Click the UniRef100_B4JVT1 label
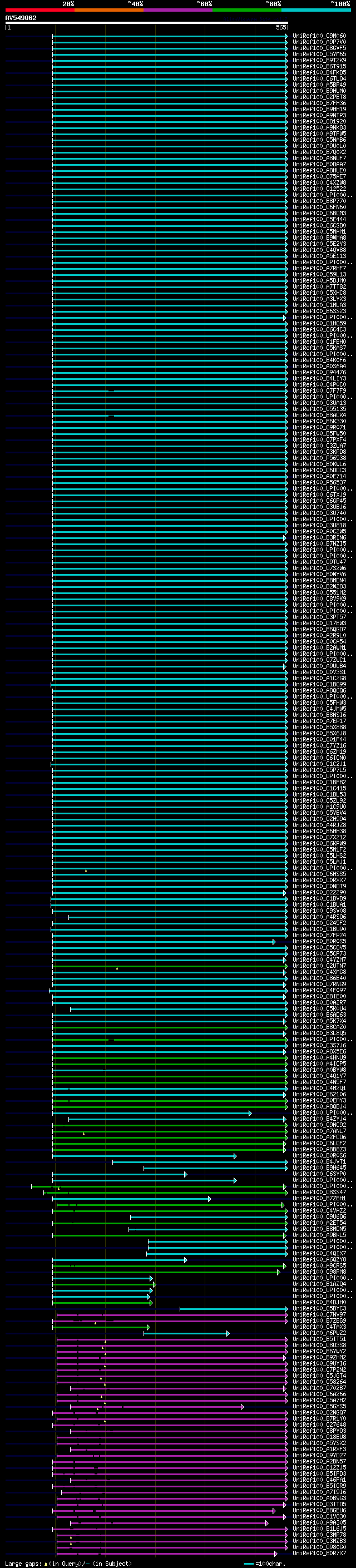The width and height of the screenshot is (356, 1568). (x=319, y=1161)
